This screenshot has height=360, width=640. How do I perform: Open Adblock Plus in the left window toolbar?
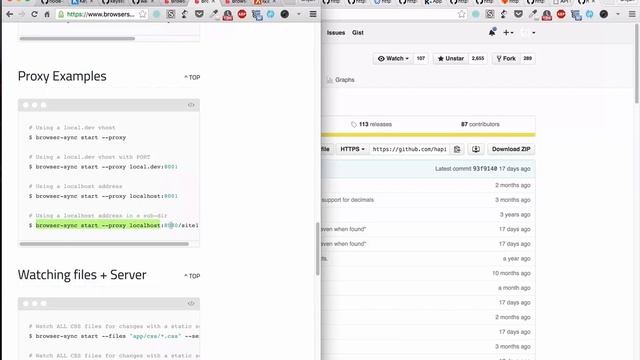pos(242,14)
